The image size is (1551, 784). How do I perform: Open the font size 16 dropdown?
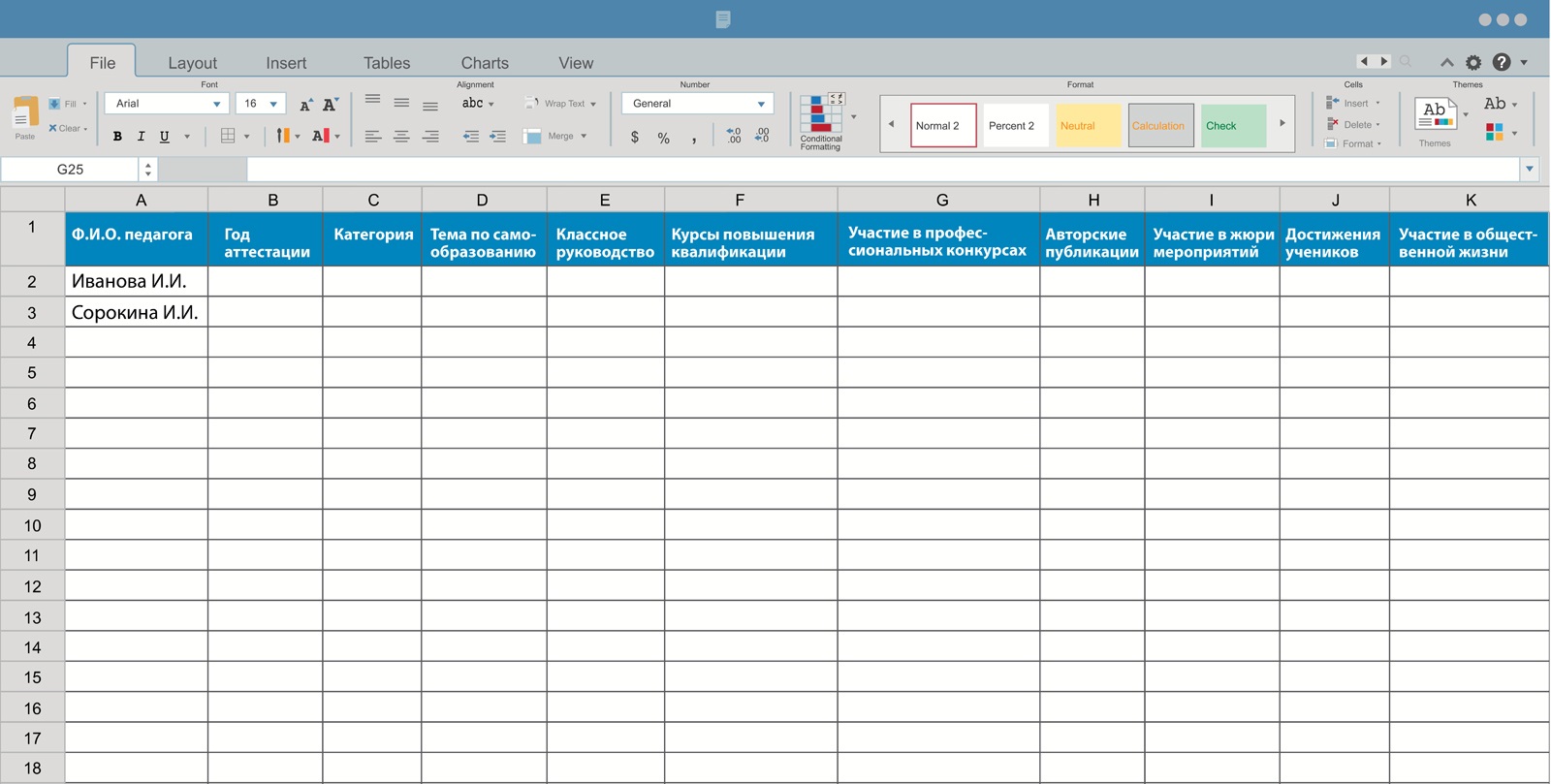(273, 104)
